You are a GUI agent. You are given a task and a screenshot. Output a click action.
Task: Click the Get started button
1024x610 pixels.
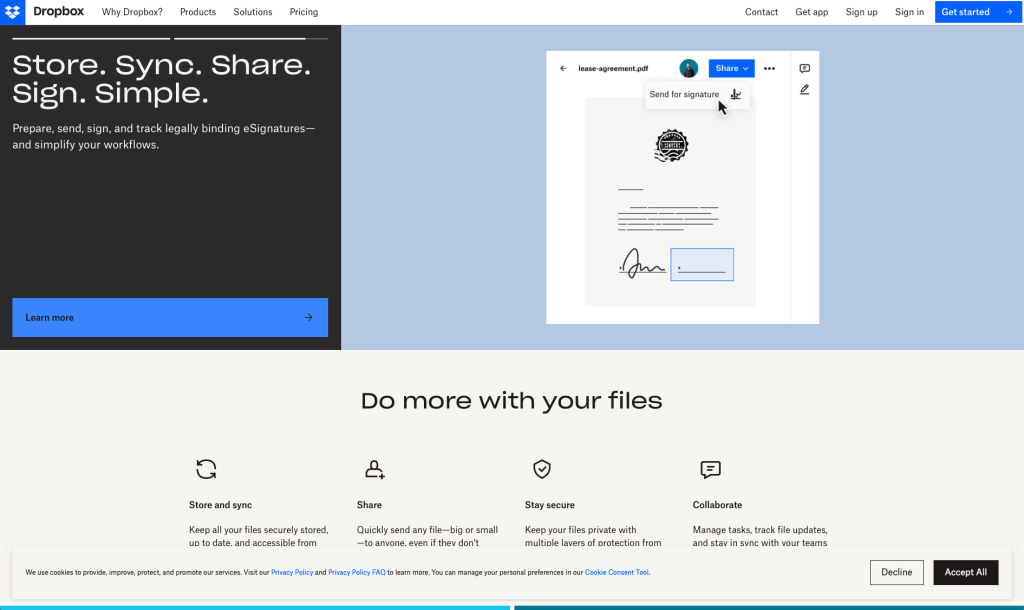(978, 12)
